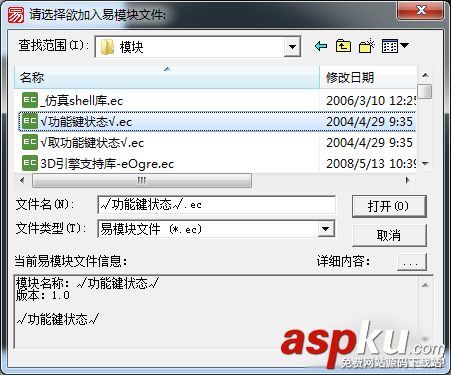
Task: Click horizontal scroll right arrow
Action: click(x=407, y=180)
